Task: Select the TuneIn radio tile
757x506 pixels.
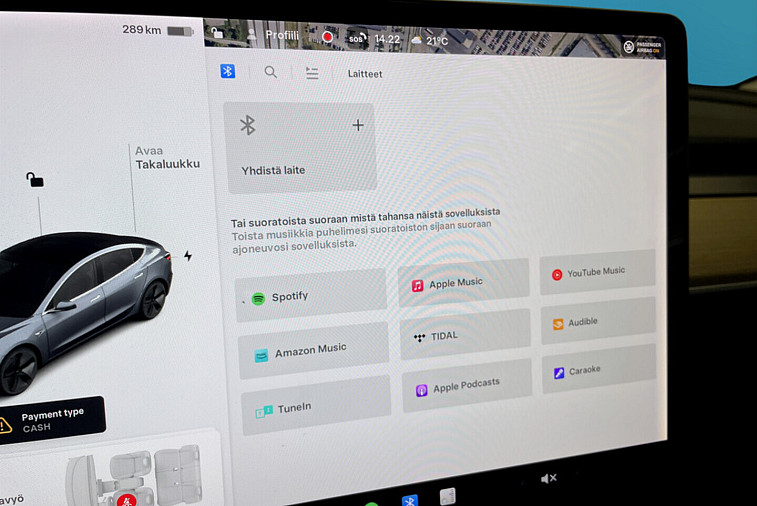Action: click(316, 407)
